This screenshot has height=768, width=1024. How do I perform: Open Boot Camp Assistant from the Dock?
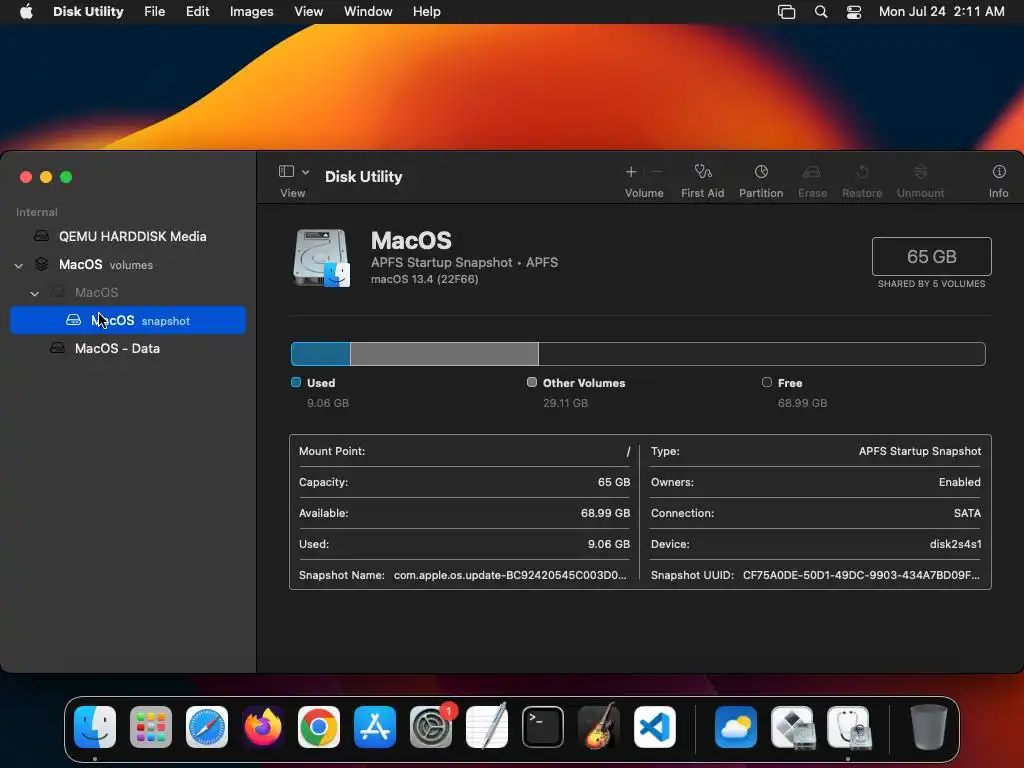point(792,727)
